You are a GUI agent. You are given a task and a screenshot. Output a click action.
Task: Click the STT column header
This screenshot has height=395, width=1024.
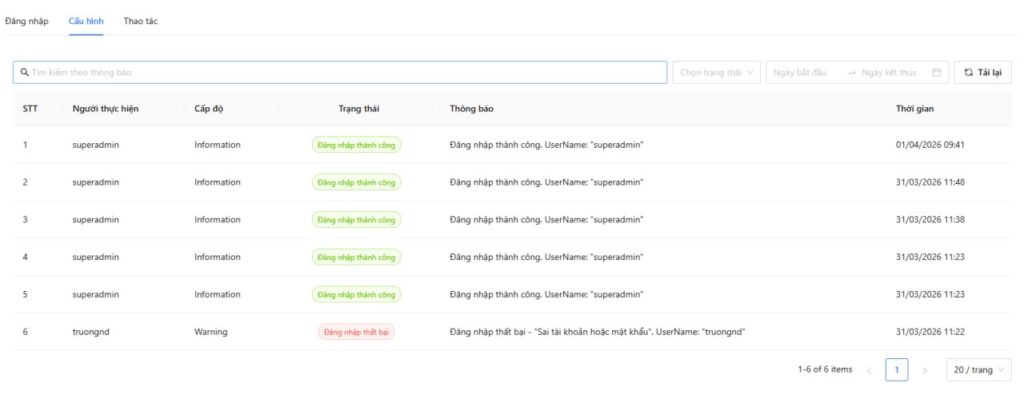(x=30, y=109)
